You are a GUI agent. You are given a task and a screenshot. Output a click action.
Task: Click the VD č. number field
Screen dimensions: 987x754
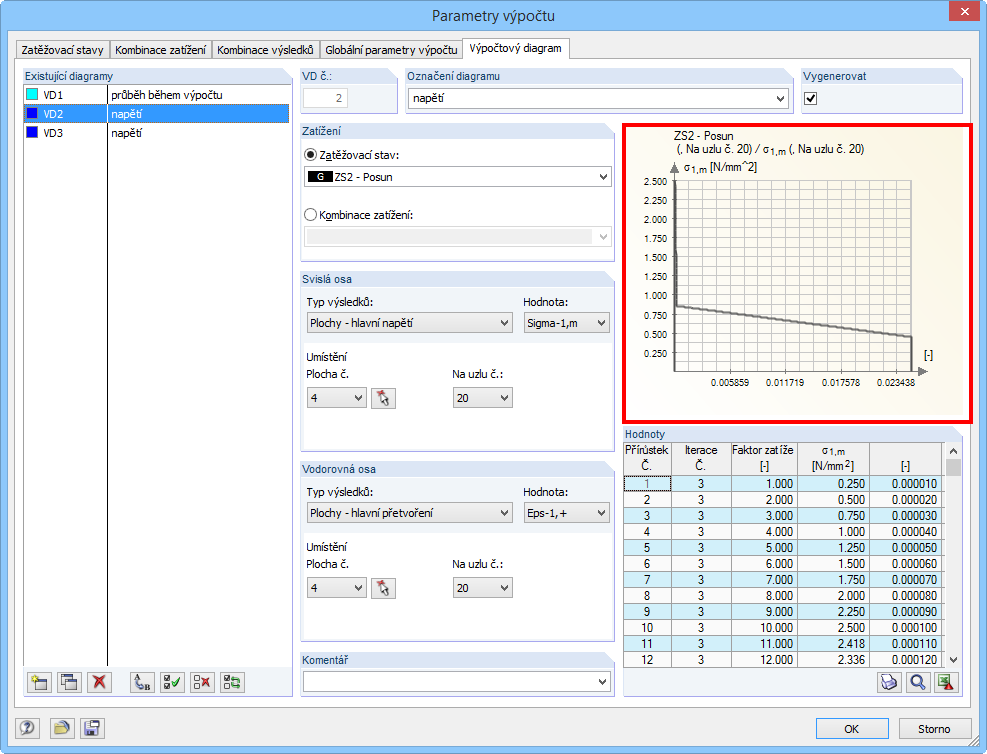(325, 98)
